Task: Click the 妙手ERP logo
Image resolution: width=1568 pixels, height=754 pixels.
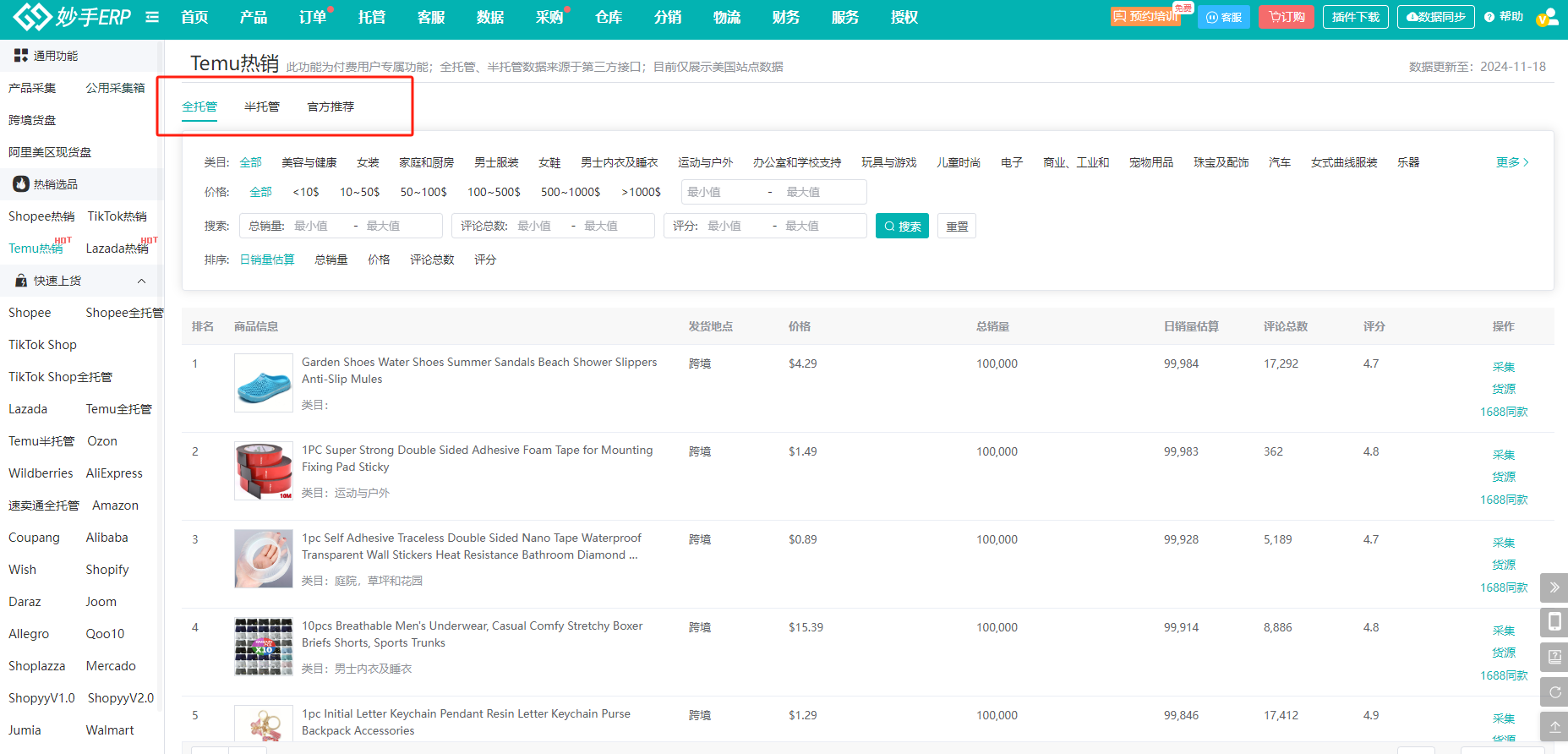Action: (73, 17)
